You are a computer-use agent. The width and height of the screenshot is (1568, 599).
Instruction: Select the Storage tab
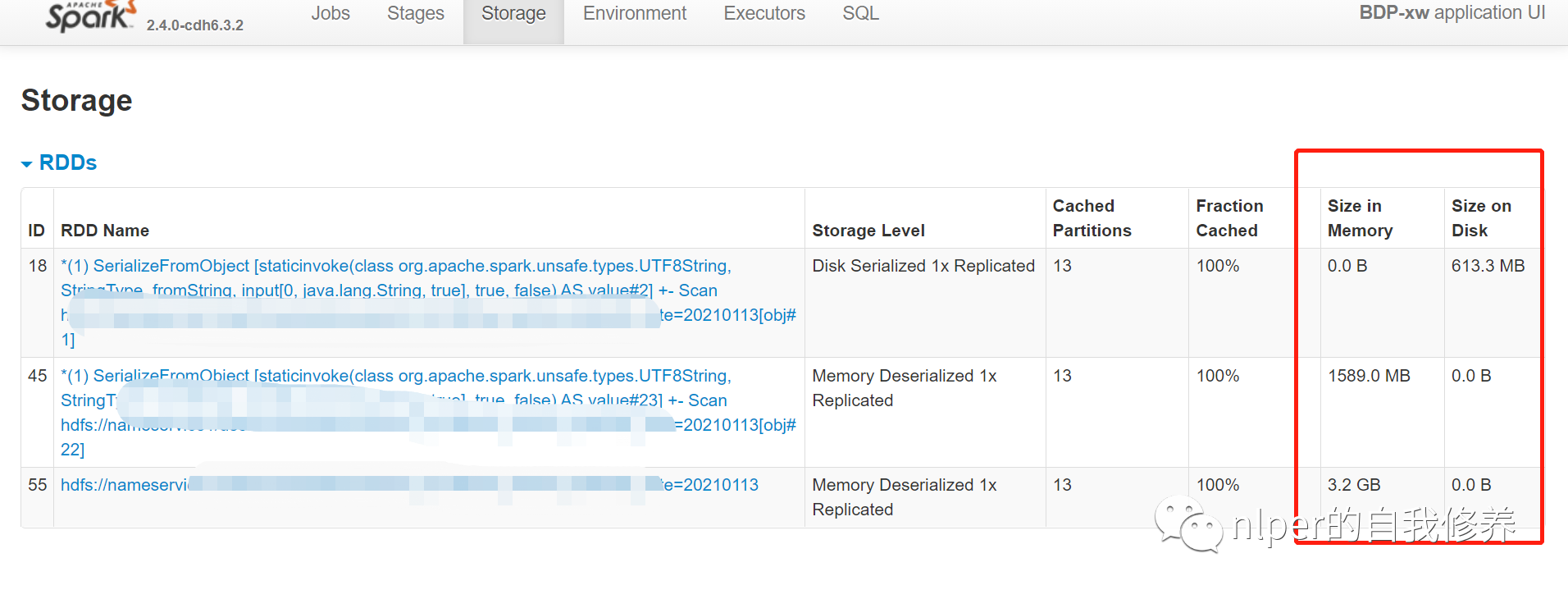tap(513, 14)
